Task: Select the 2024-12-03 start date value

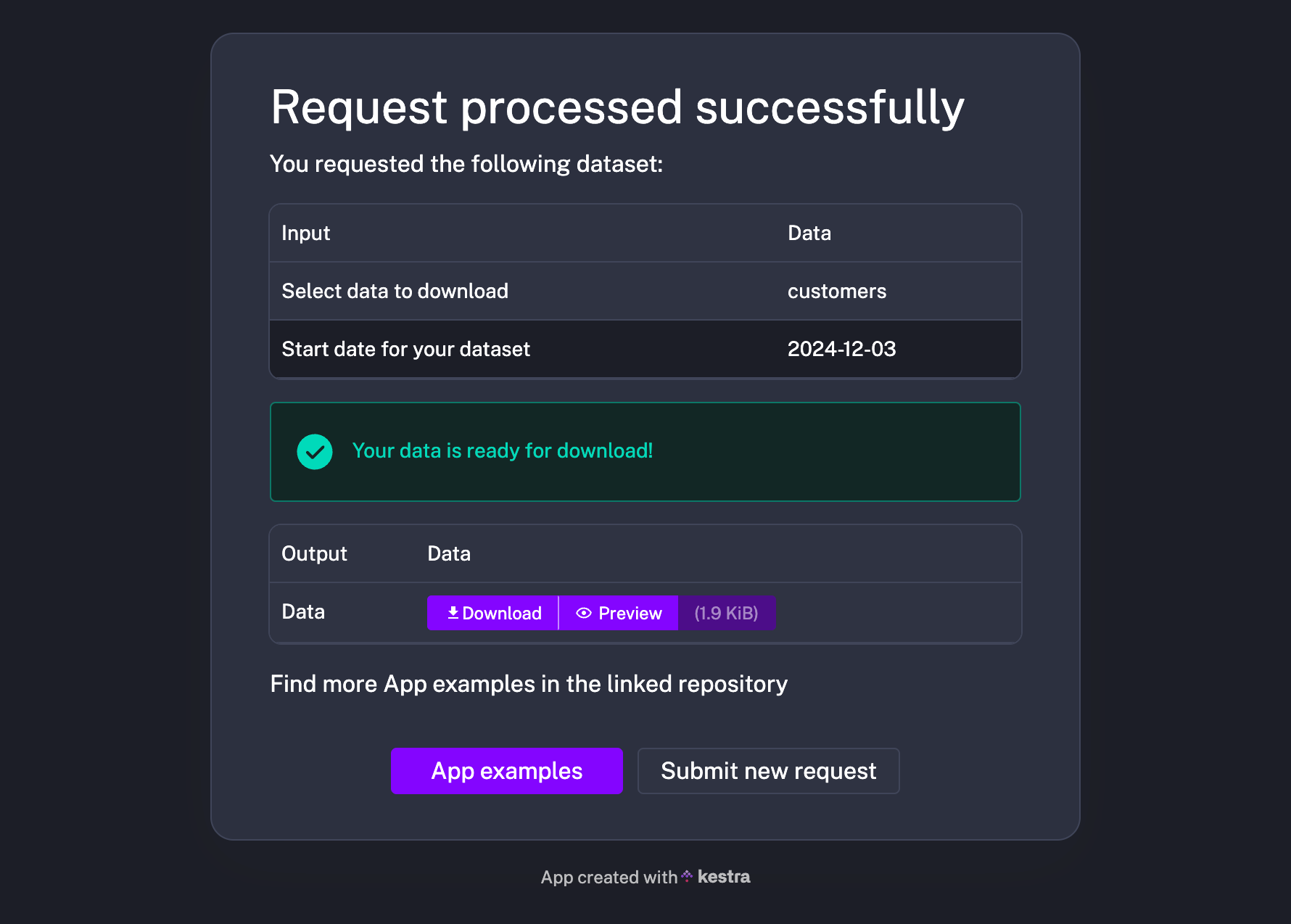Action: [841, 349]
